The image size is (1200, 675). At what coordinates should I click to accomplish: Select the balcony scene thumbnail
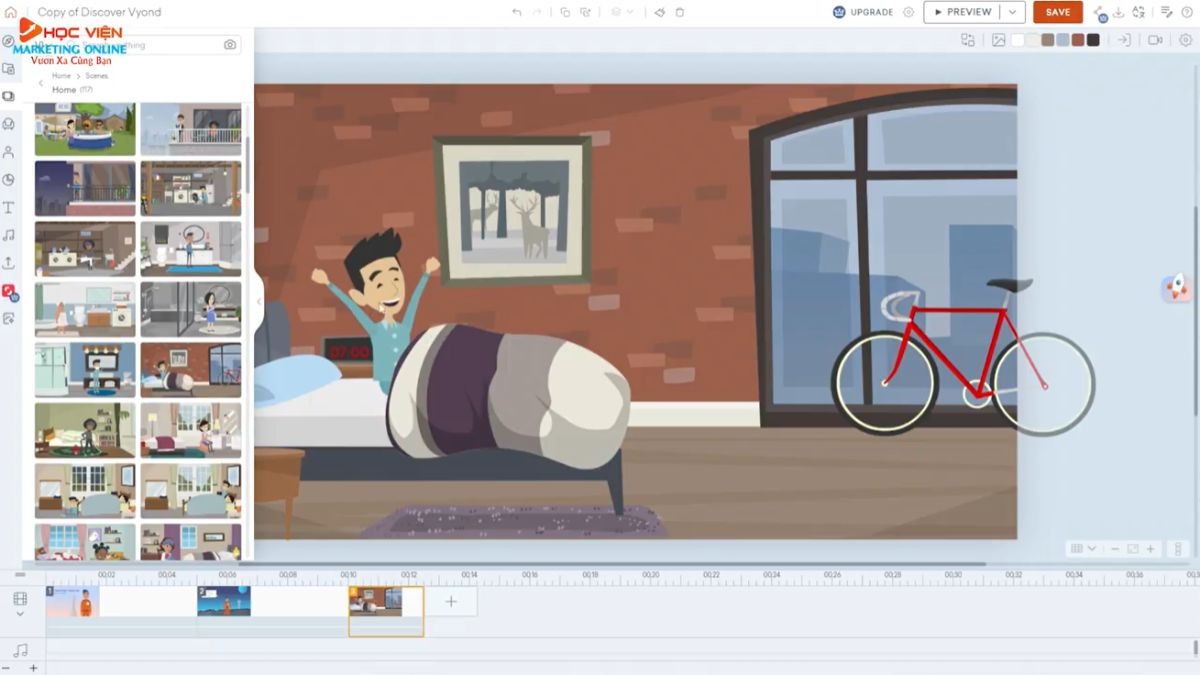[x=191, y=128]
